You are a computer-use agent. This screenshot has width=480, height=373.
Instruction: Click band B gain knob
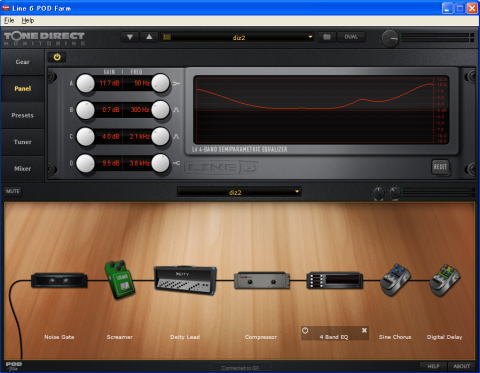[x=86, y=110]
